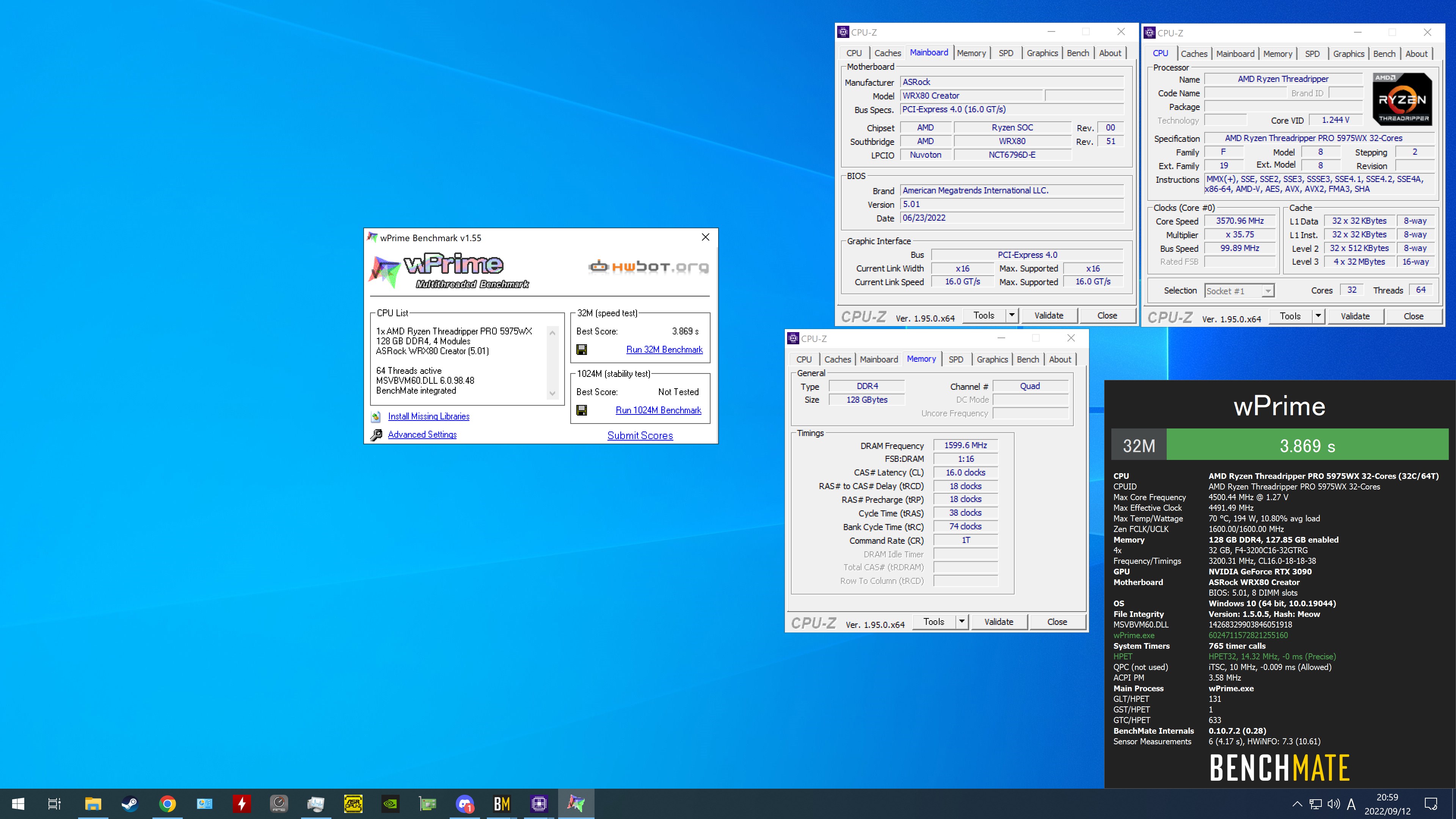The width and height of the screenshot is (1456, 819).
Task: Open the red lightning bolt taskbar app
Action: coord(242,803)
